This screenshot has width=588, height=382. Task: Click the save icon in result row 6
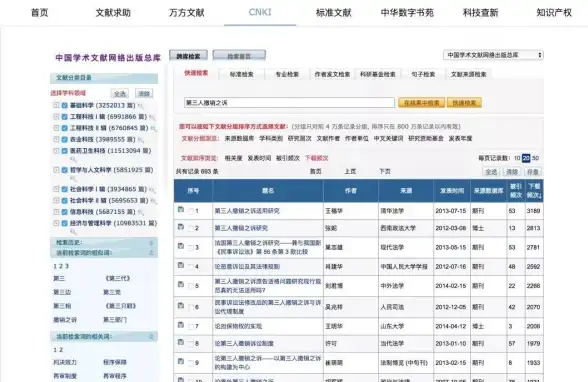pyautogui.click(x=181, y=306)
